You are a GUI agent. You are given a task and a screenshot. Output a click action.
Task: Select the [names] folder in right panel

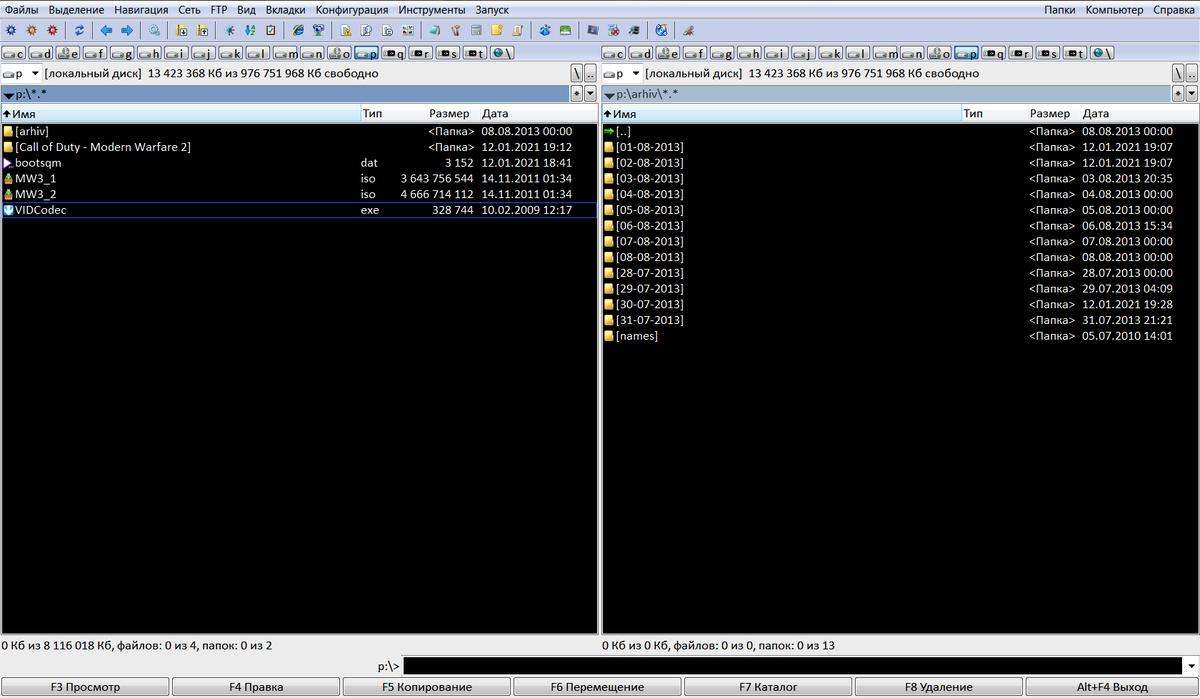pos(900,336)
